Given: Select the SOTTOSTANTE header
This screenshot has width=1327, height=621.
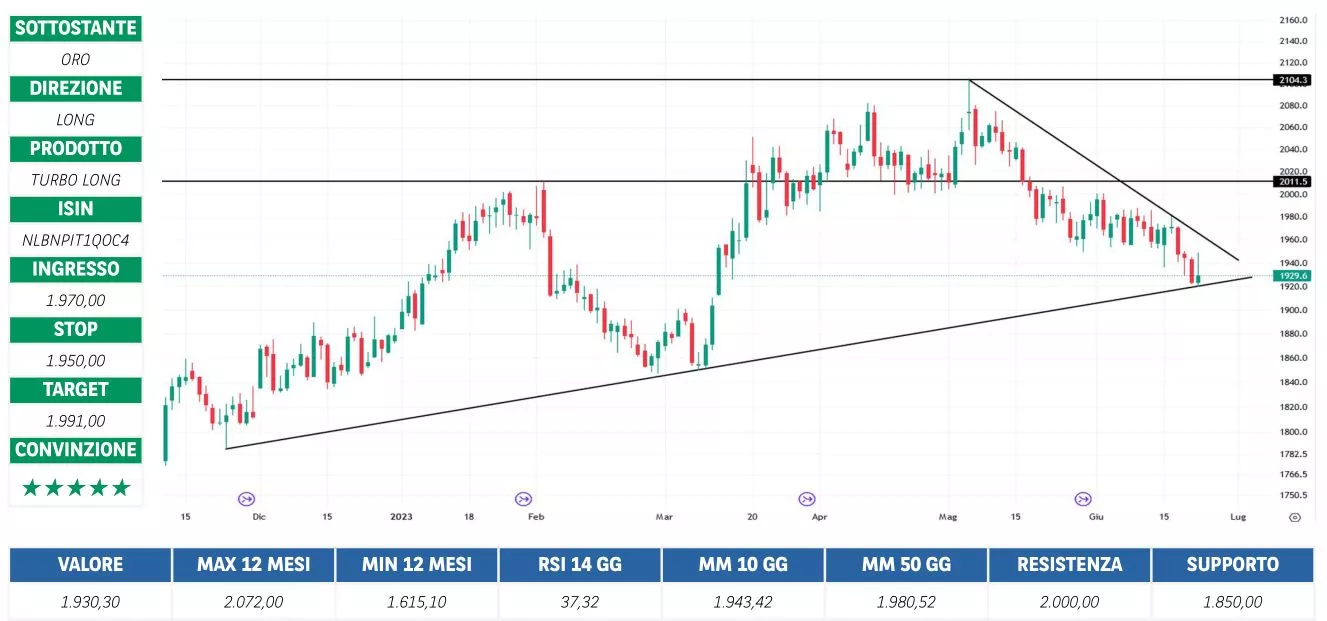Looking at the screenshot, I should click(x=76, y=28).
